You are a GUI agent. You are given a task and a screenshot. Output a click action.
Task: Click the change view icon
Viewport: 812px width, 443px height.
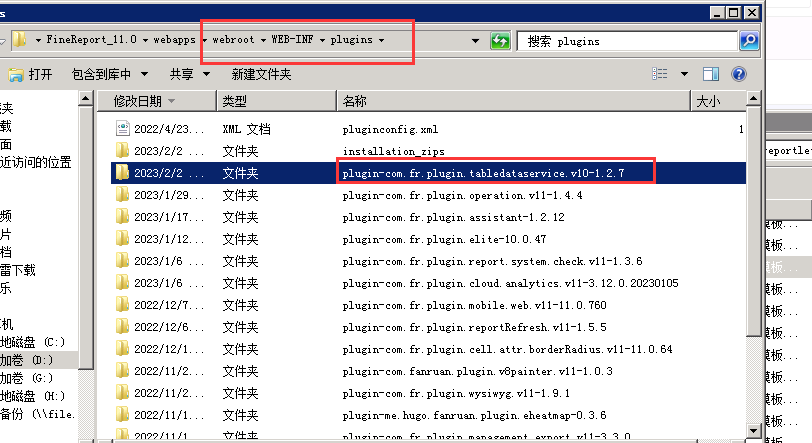(x=659, y=74)
